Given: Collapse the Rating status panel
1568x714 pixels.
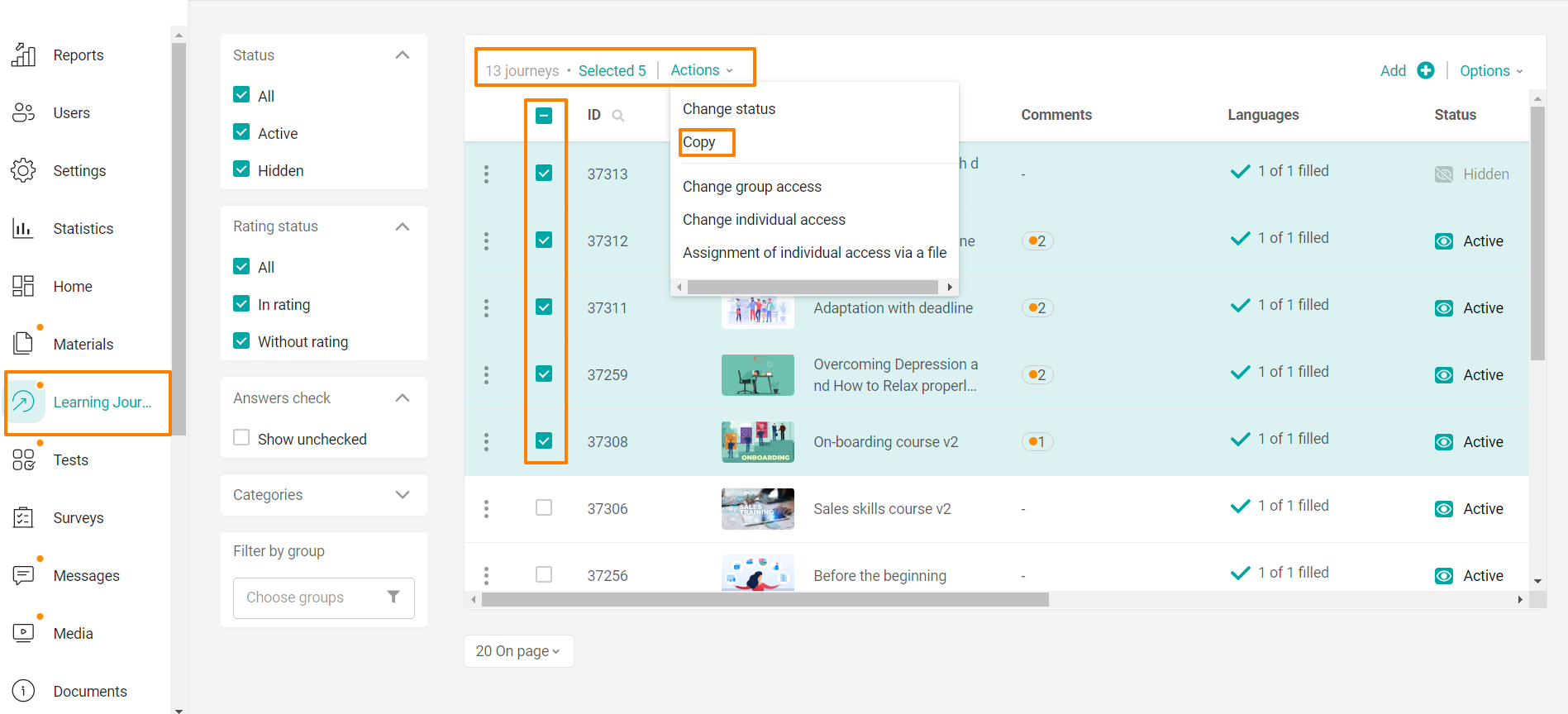Looking at the screenshot, I should [x=403, y=226].
